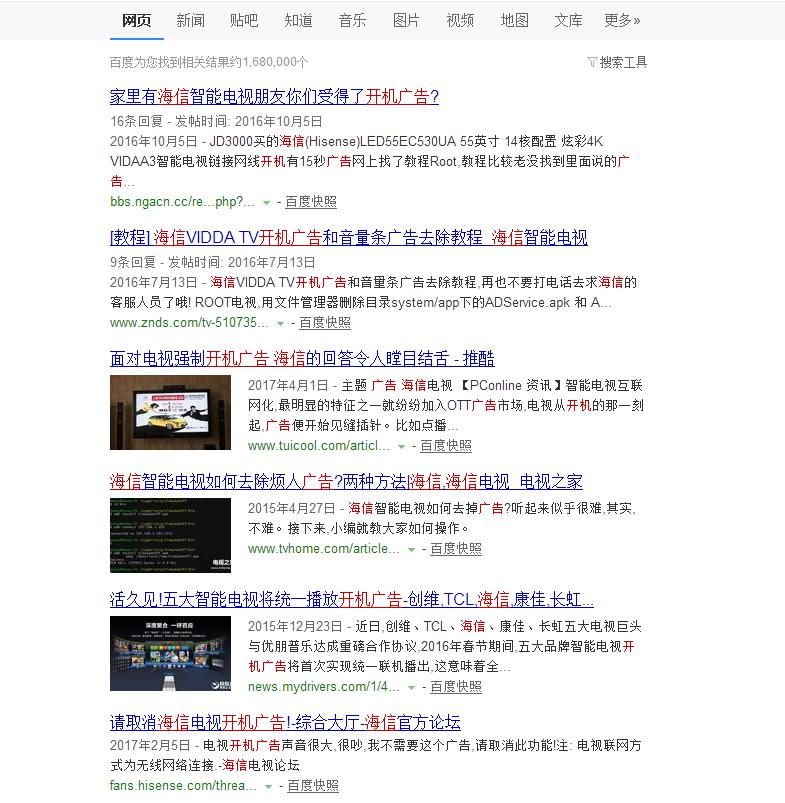Expand the 更多» menu
This screenshot has height=803, width=785.
pyautogui.click(x=622, y=20)
